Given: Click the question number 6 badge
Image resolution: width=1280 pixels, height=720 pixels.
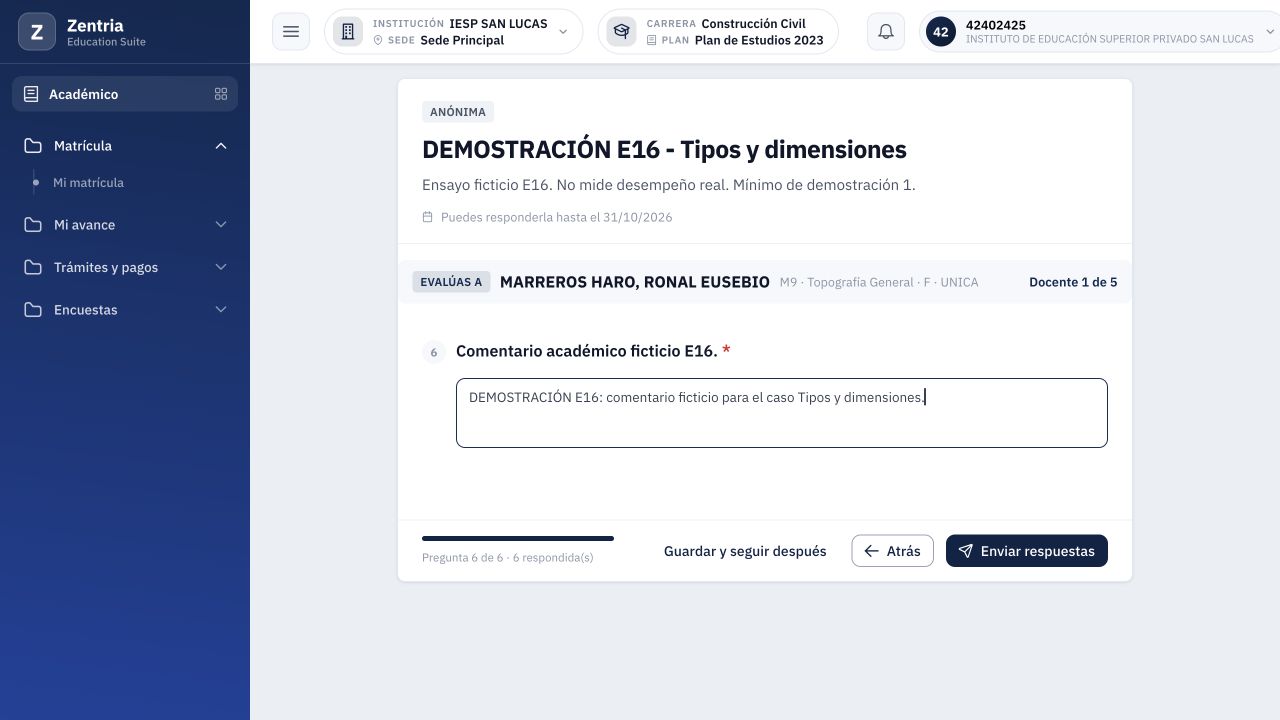Looking at the screenshot, I should 434,352.
